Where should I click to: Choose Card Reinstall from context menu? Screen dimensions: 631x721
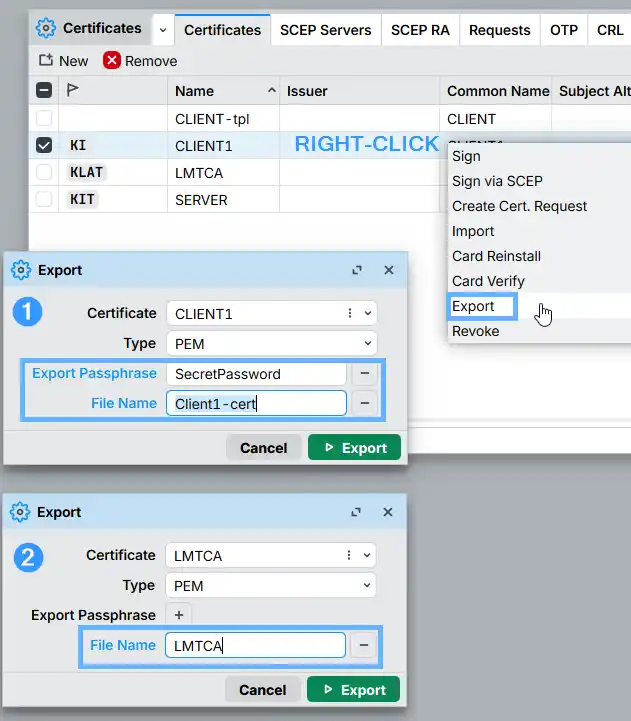(539, 256)
